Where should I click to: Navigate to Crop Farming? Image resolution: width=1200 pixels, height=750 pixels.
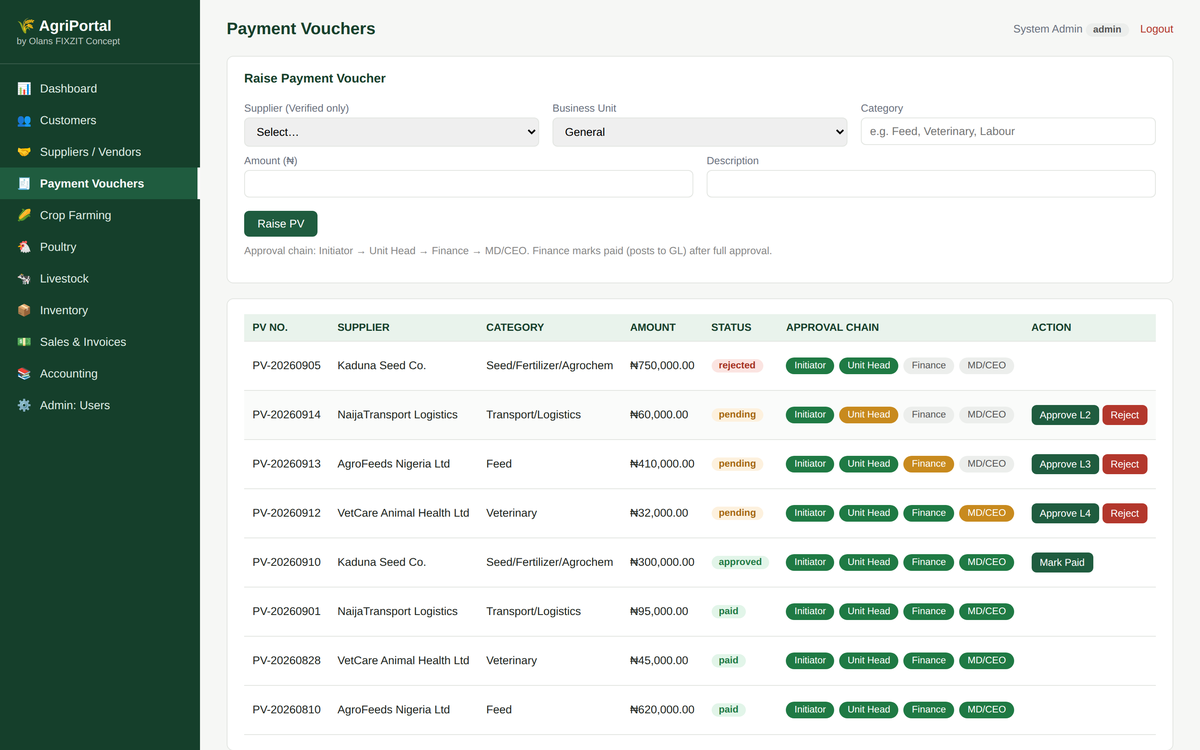[x=100, y=215]
